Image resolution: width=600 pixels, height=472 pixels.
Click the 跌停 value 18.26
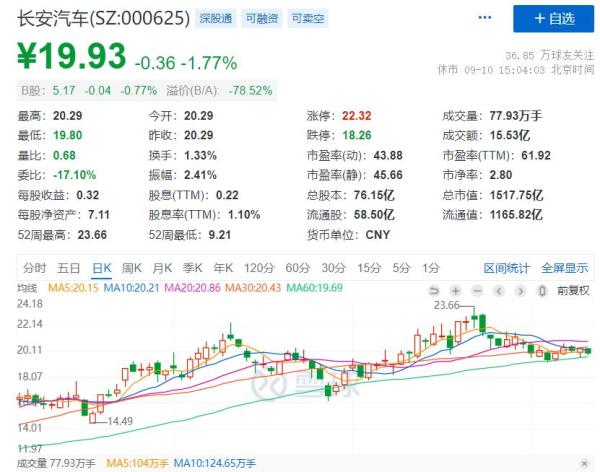[357, 135]
